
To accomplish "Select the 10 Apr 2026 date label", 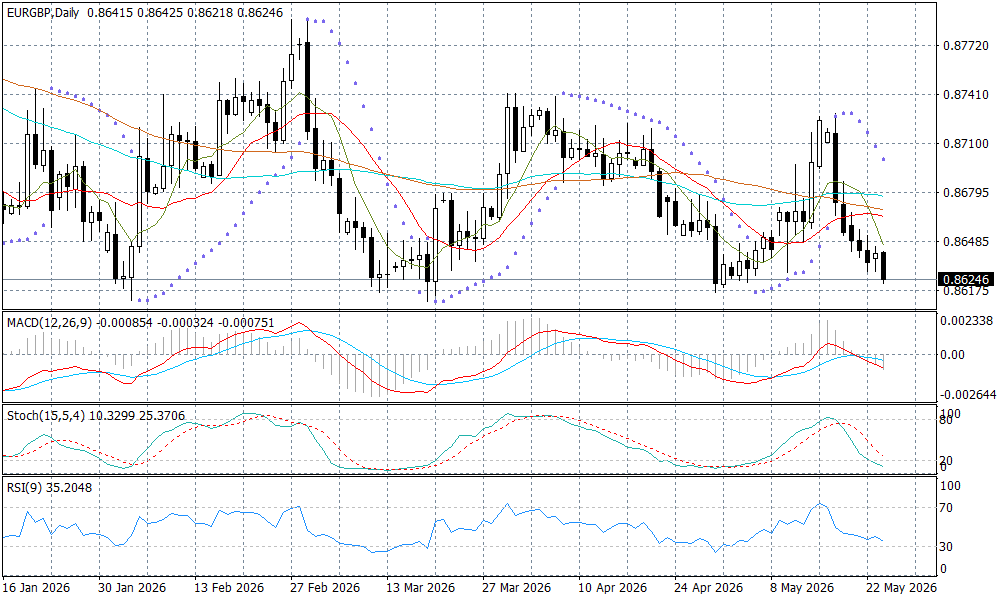I will click(612, 587).
